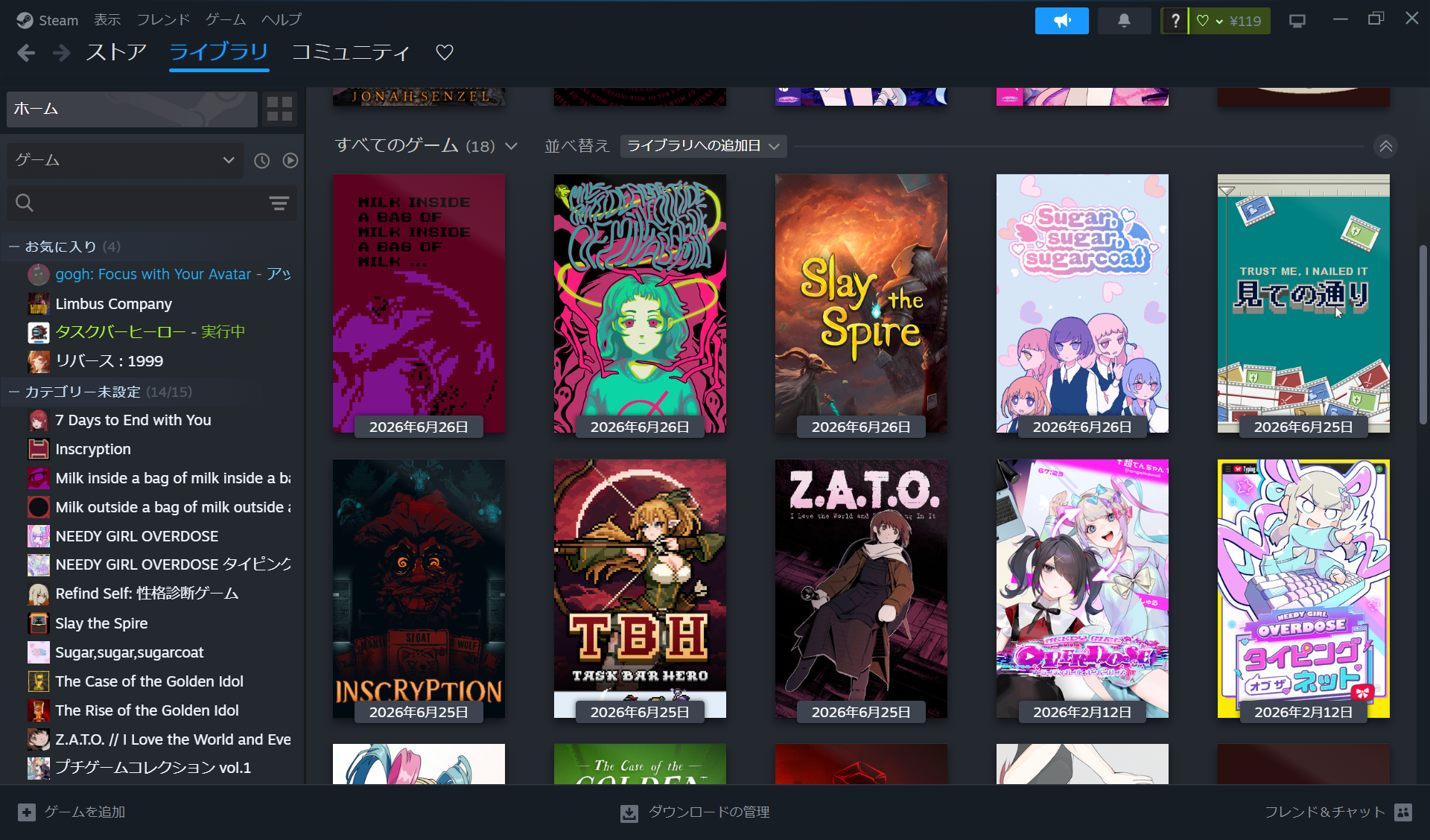Open the 表示 menu
This screenshot has width=1430, height=840.
[x=107, y=20]
